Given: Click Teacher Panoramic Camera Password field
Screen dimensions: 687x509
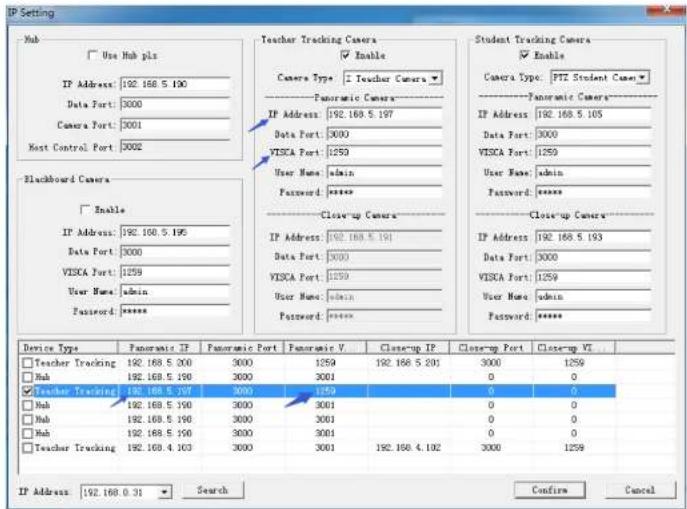Looking at the screenshot, I should tap(384, 192).
